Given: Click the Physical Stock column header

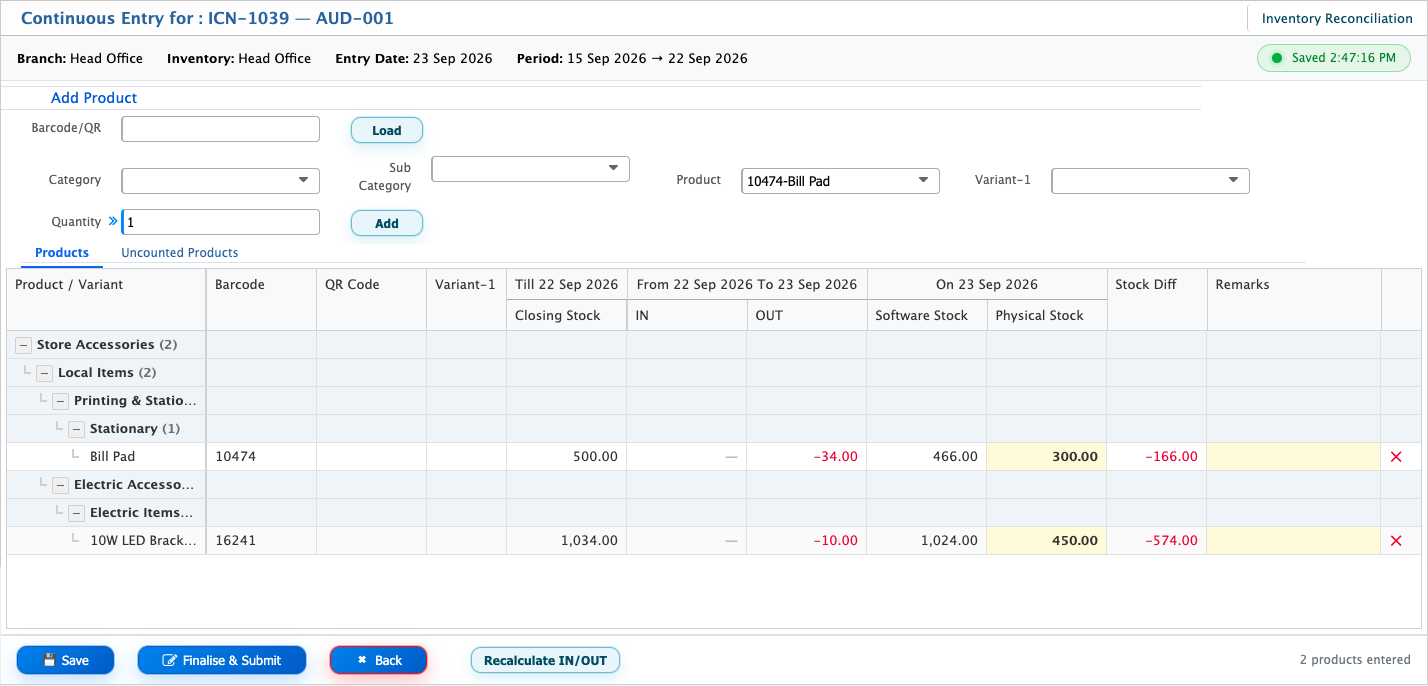Looking at the screenshot, I should (1046, 316).
